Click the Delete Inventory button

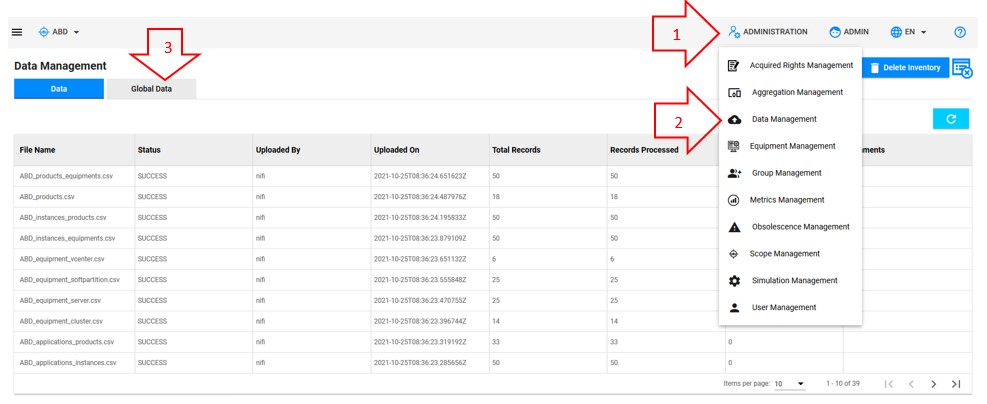coord(904,68)
